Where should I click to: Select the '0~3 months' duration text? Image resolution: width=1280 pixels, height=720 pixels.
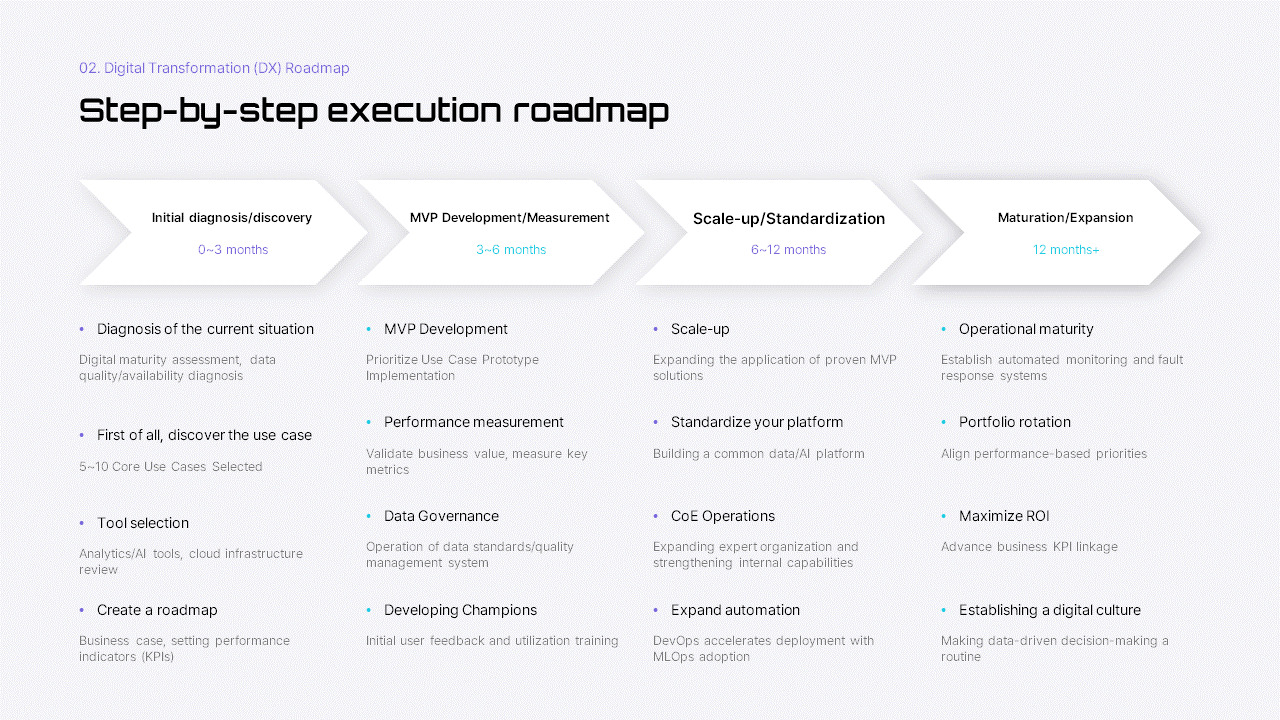233,250
